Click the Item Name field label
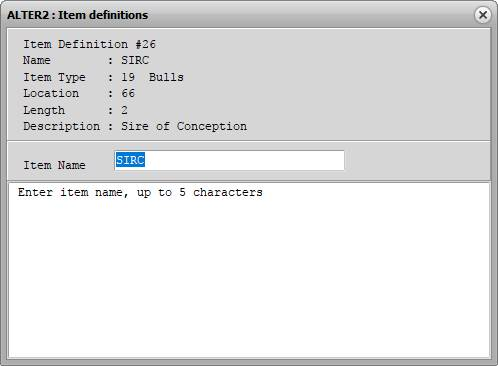The height and width of the screenshot is (366, 498). click(54, 165)
